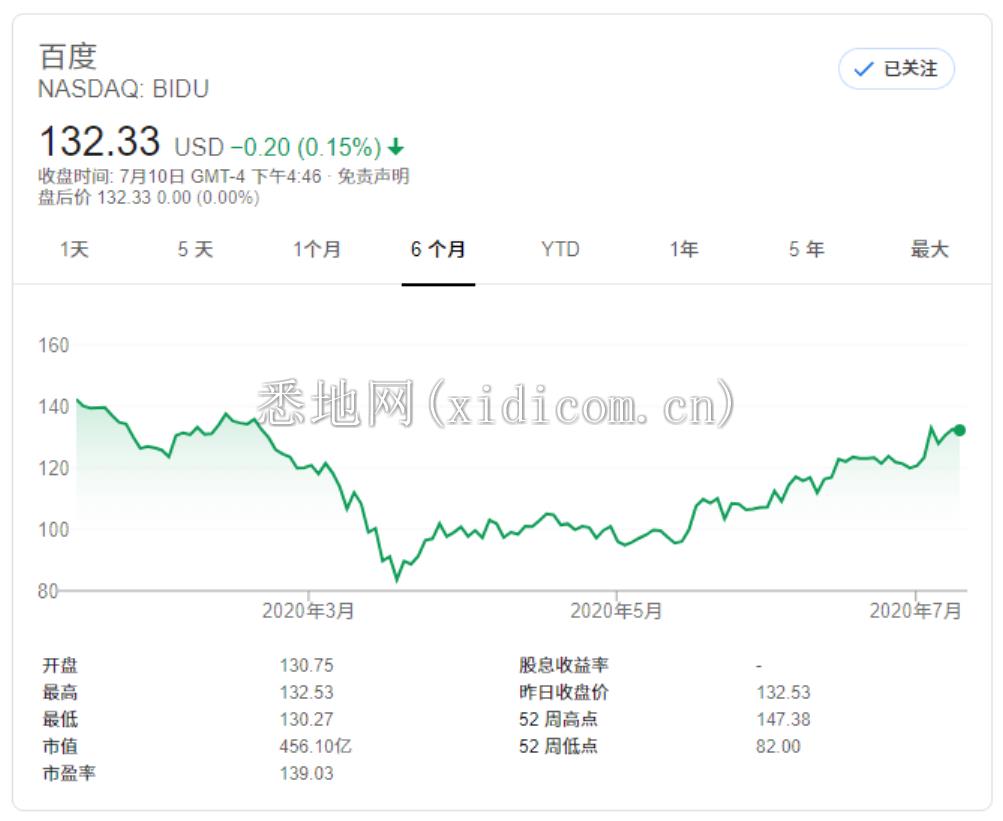Select the 最大 range tab
This screenshot has width=1003, height=821.
(929, 249)
